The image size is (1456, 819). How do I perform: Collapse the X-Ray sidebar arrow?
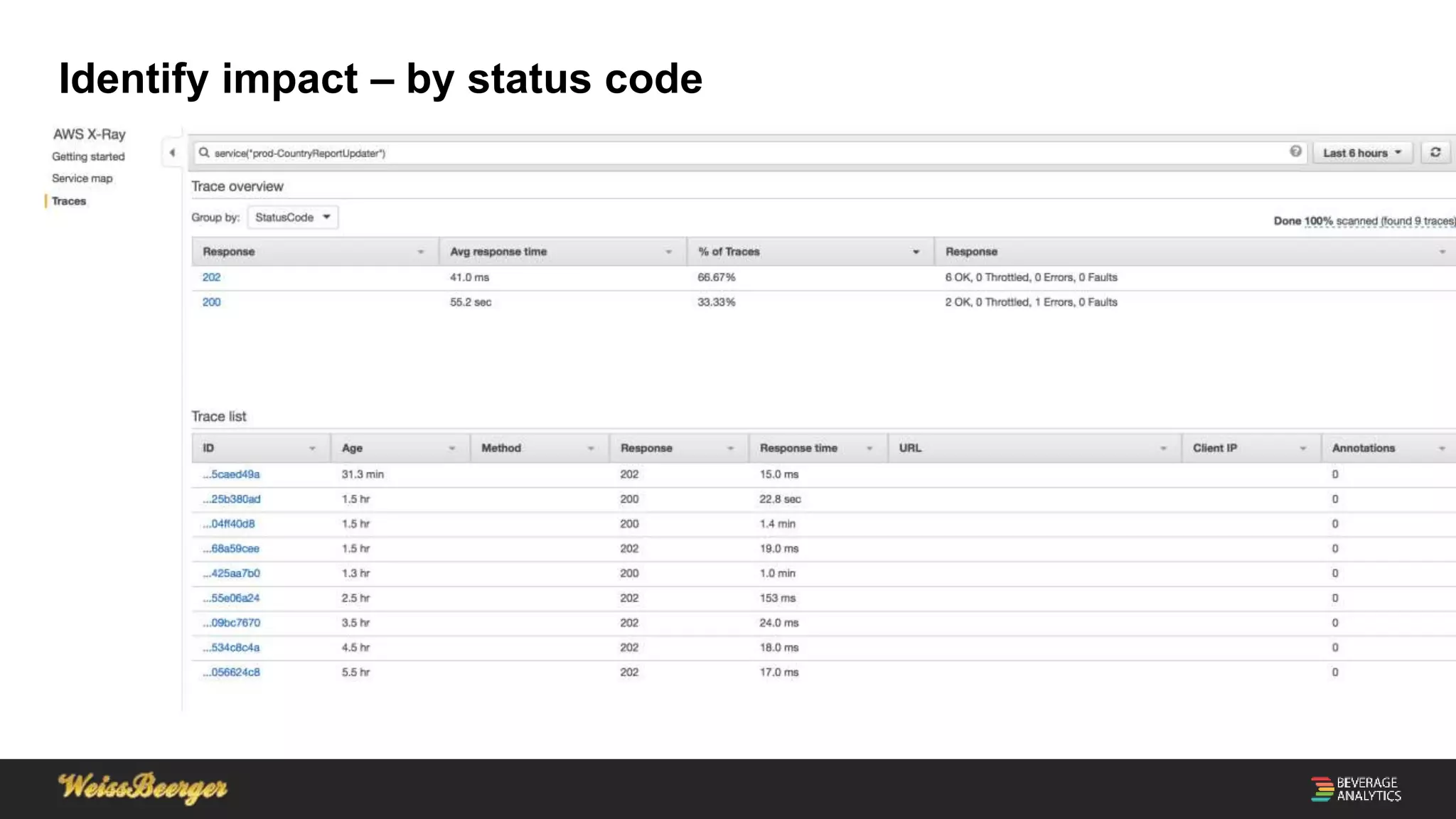click(x=172, y=152)
